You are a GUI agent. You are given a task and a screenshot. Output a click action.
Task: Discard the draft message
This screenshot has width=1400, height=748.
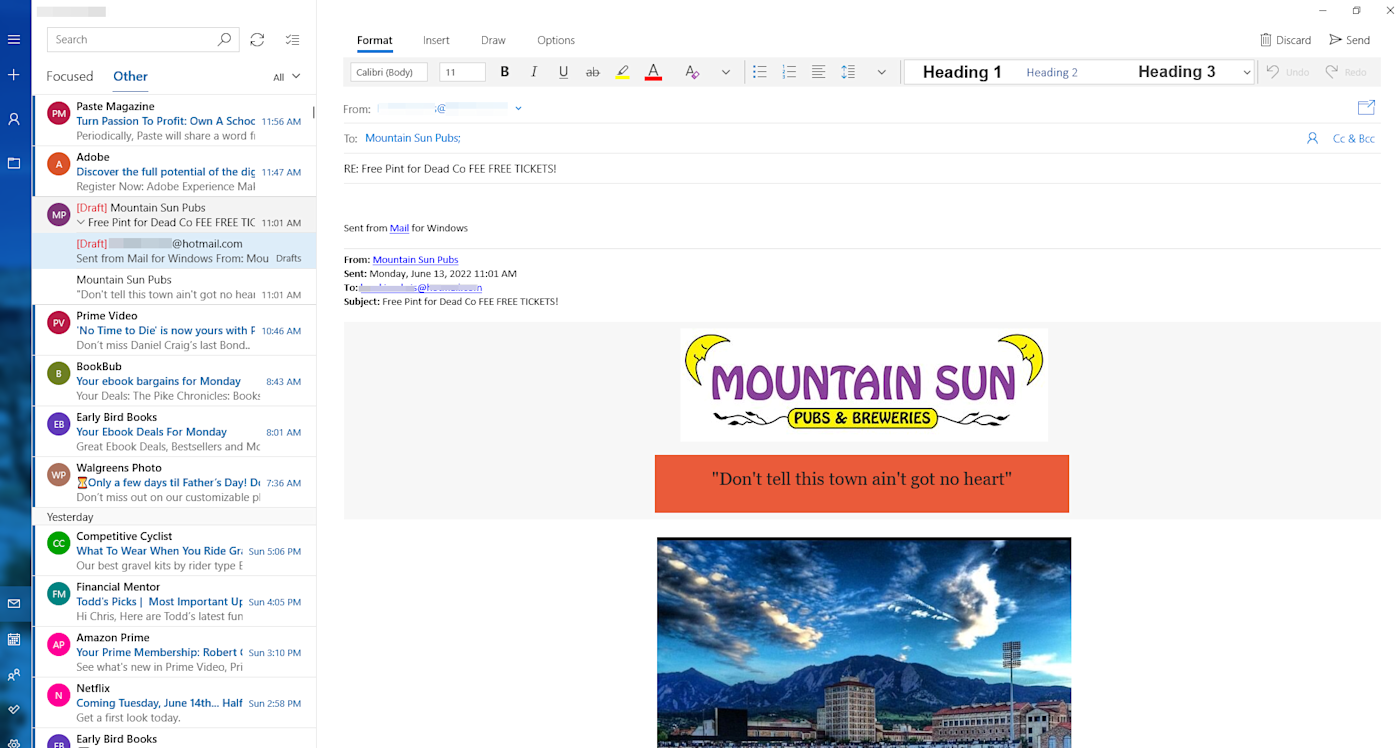tap(1285, 40)
